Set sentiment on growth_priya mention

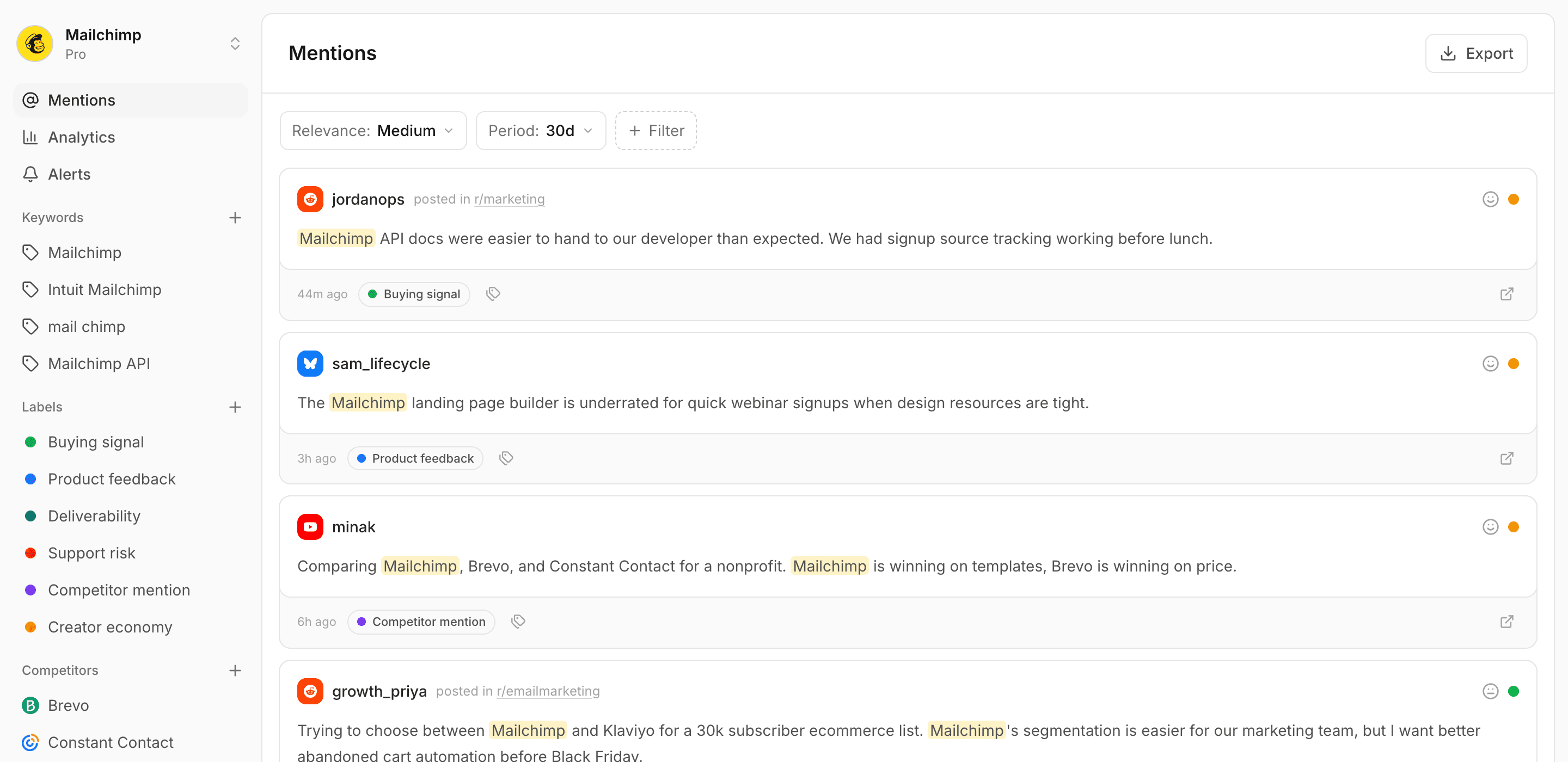point(1490,691)
